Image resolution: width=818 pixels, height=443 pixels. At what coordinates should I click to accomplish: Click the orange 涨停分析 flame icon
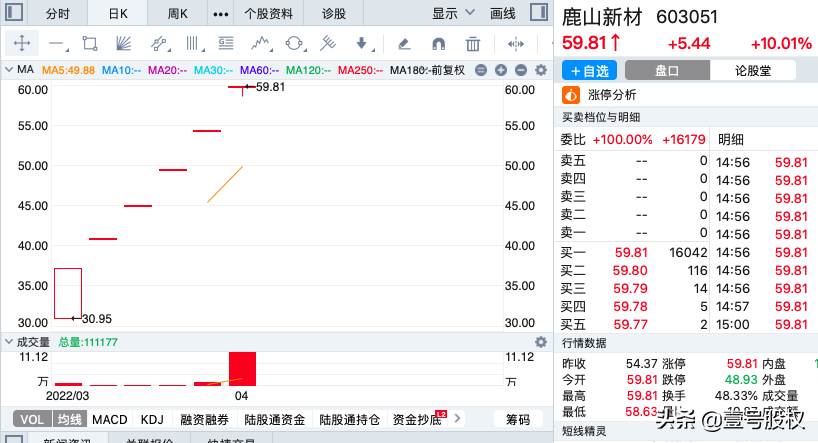pyautogui.click(x=571, y=95)
